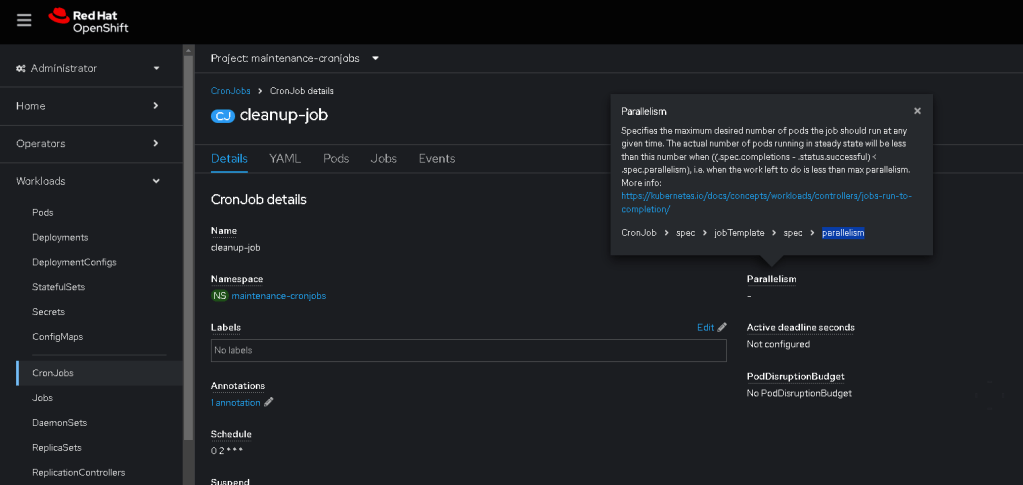
Task: Click the NS namespace badge
Action: tap(220, 296)
